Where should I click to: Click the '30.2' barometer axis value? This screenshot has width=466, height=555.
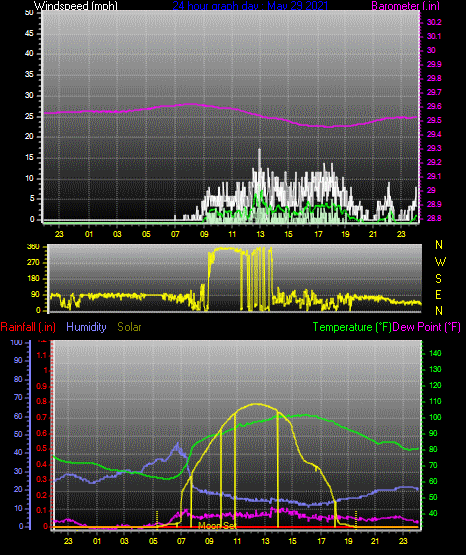point(434,22)
